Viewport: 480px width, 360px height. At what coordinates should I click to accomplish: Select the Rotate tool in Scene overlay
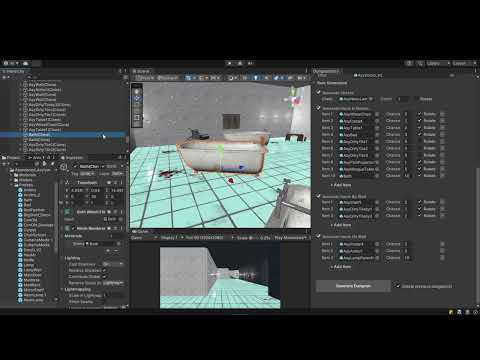pyautogui.click(x=137, y=105)
